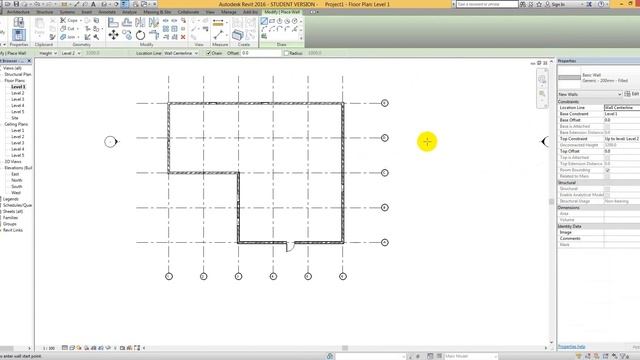This screenshot has height=360, width=640.
Task: Open the Basic Wall type selector
Action: click(x=599, y=78)
